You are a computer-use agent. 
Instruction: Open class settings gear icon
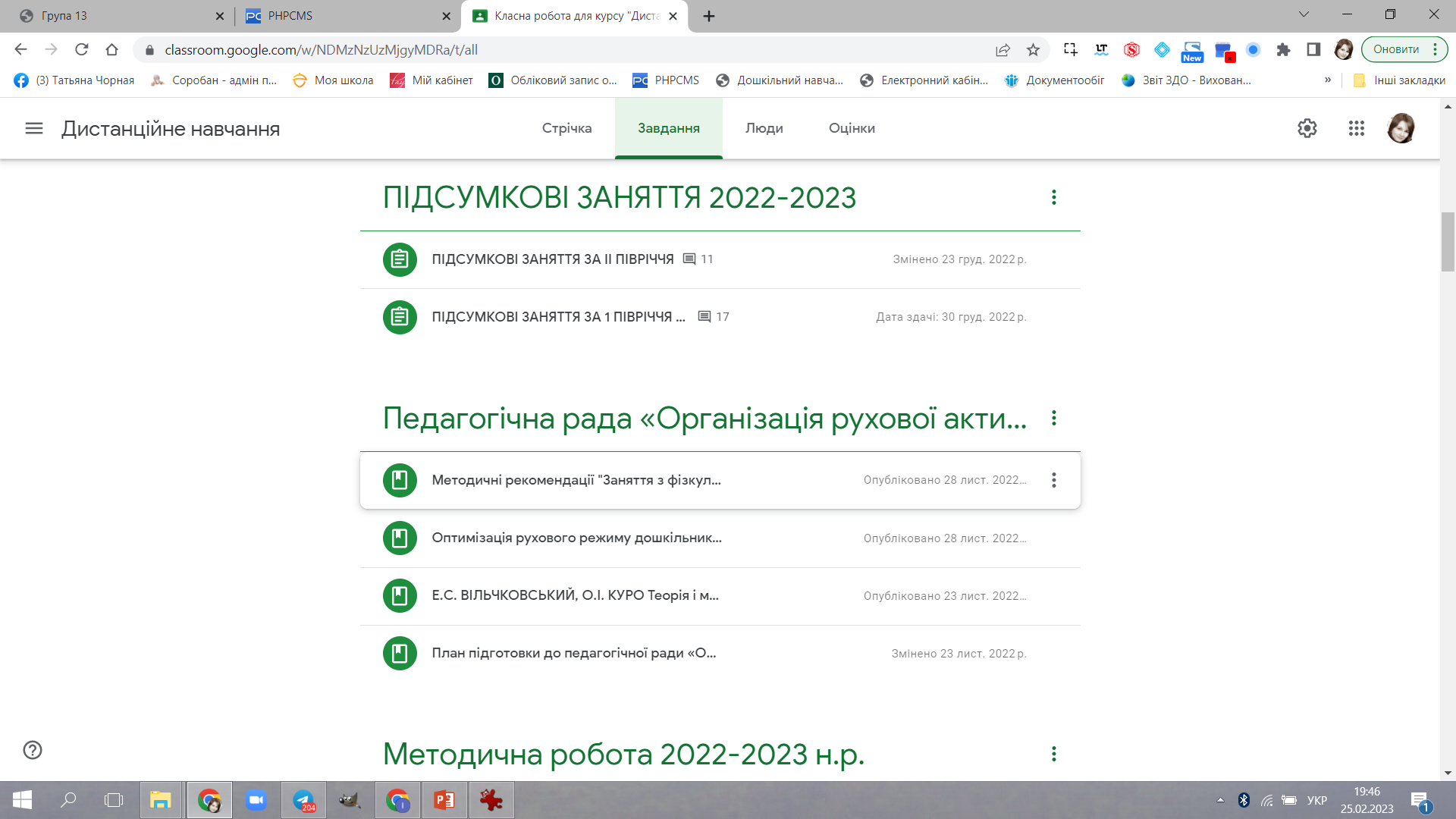1307,128
